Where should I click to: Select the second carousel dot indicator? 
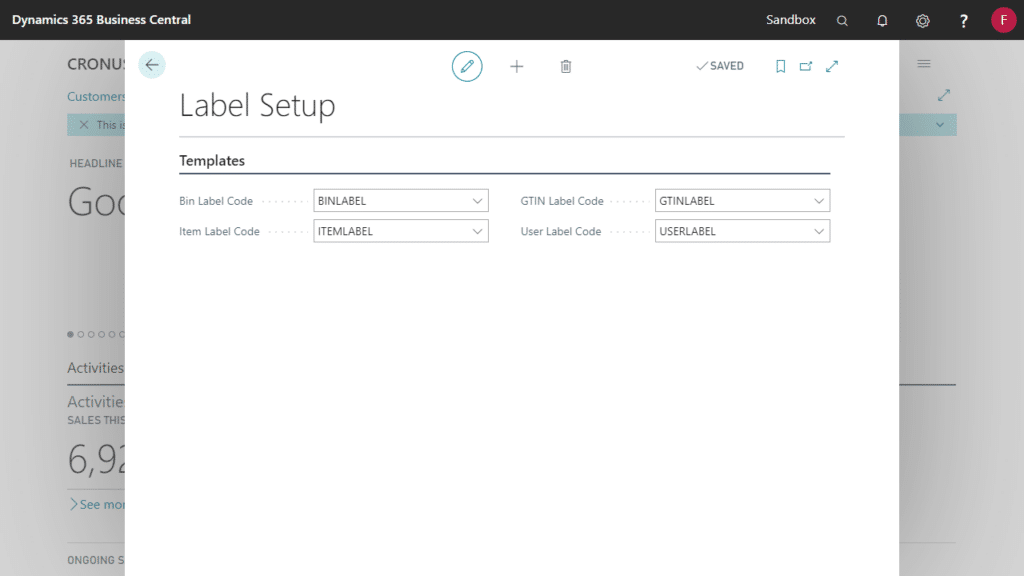coord(80,334)
